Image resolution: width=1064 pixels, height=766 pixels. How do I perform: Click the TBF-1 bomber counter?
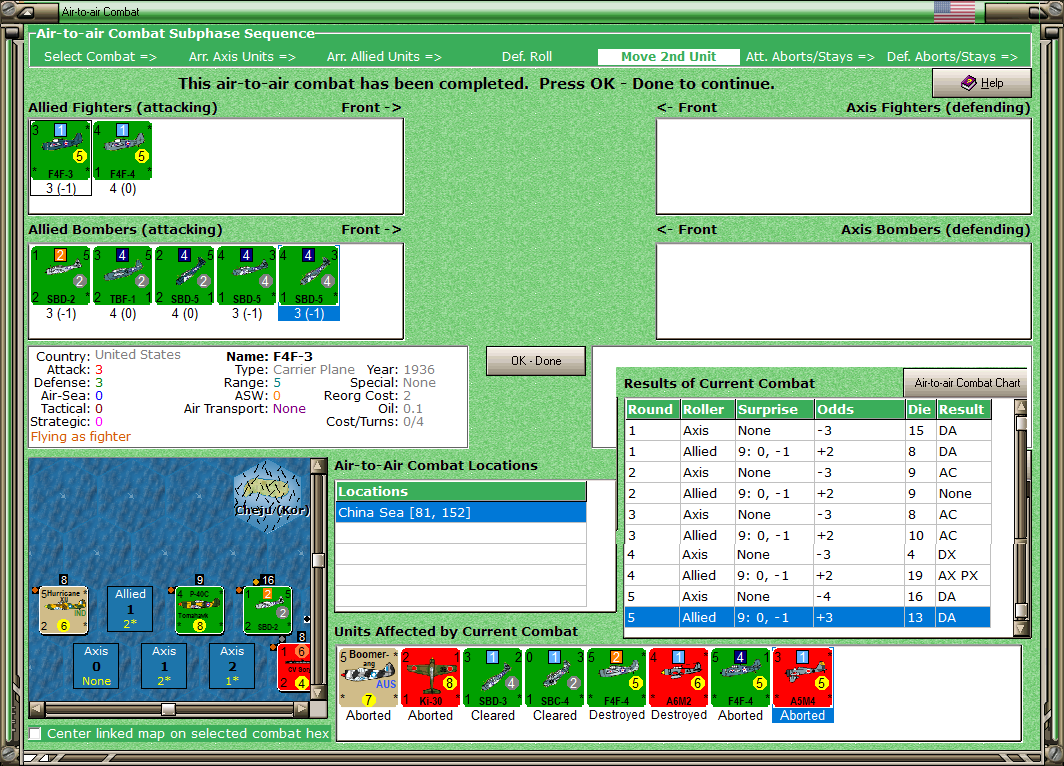(122, 275)
